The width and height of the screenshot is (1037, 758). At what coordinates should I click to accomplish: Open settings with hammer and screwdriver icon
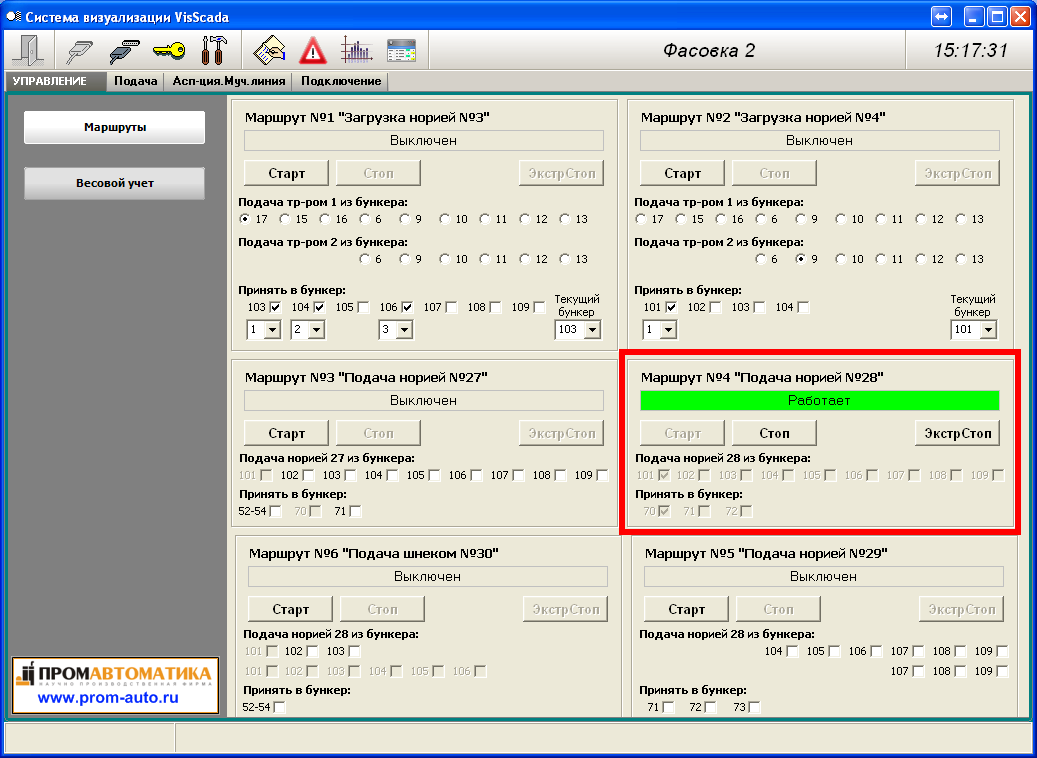point(213,50)
